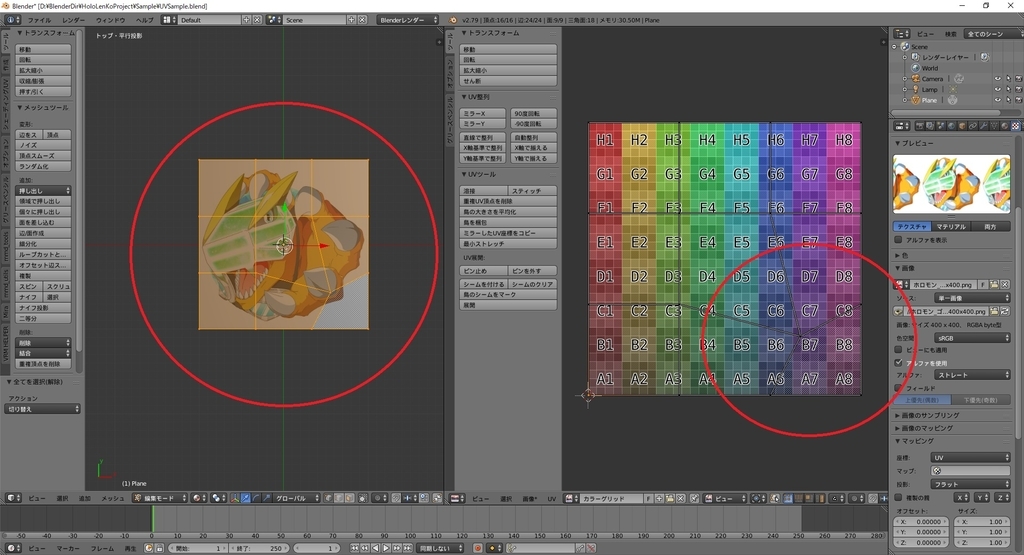Open the ファイル (File) menu
This screenshot has width=1024, height=555.
pyautogui.click(x=39, y=20)
